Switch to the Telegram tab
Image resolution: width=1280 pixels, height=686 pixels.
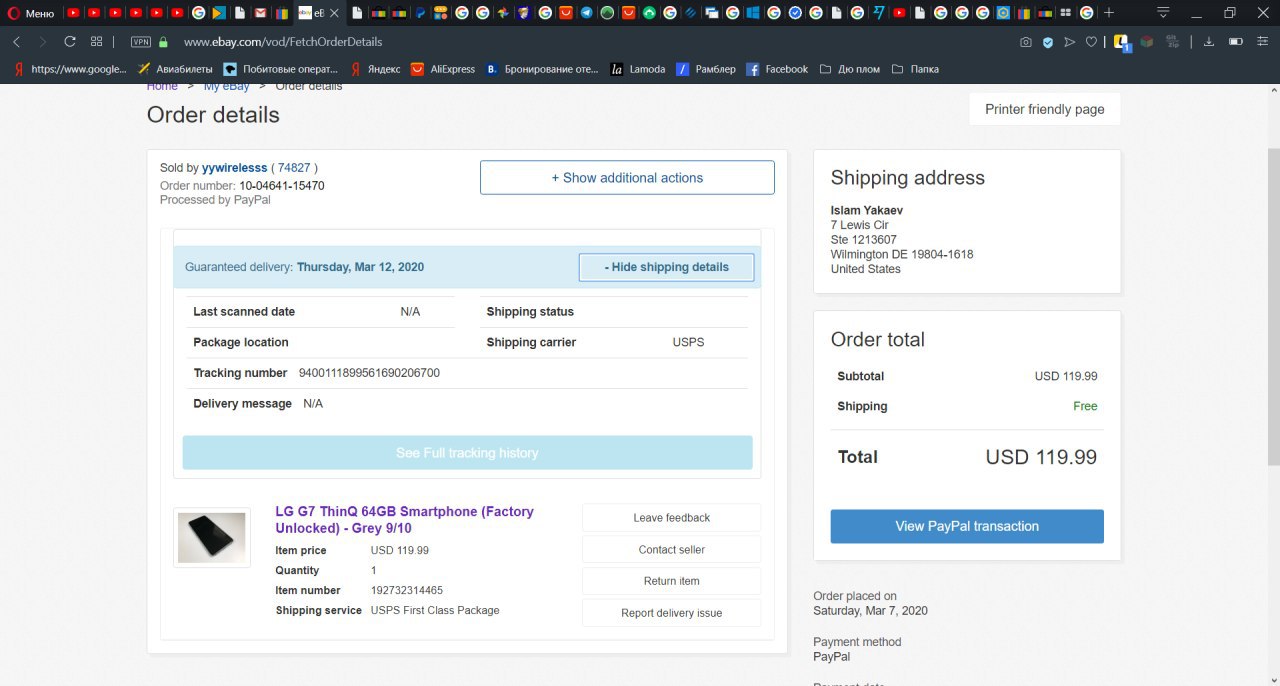pos(586,13)
